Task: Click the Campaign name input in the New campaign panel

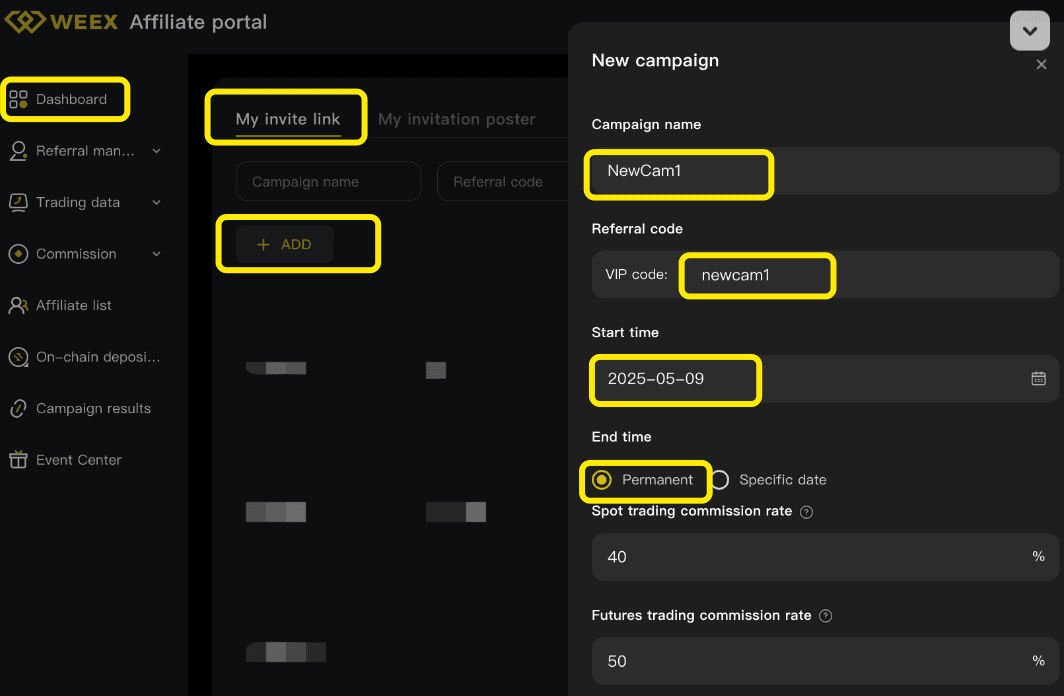Action: tap(824, 171)
